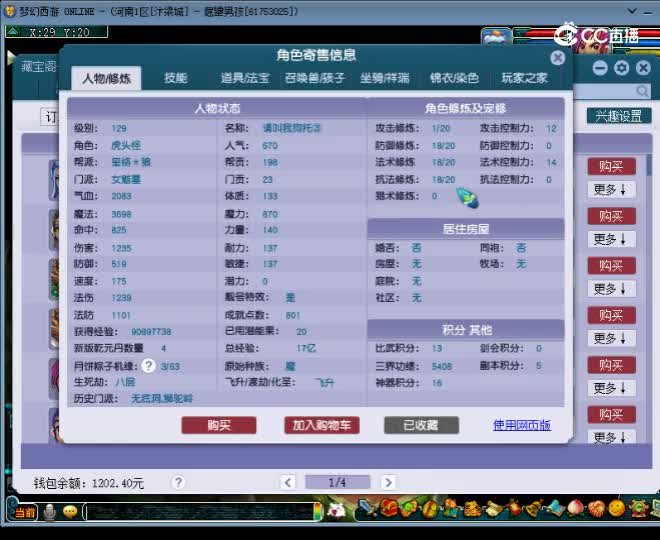Switch to the 人物/修炼 tab
The width and height of the screenshot is (660, 540).
tap(106, 78)
